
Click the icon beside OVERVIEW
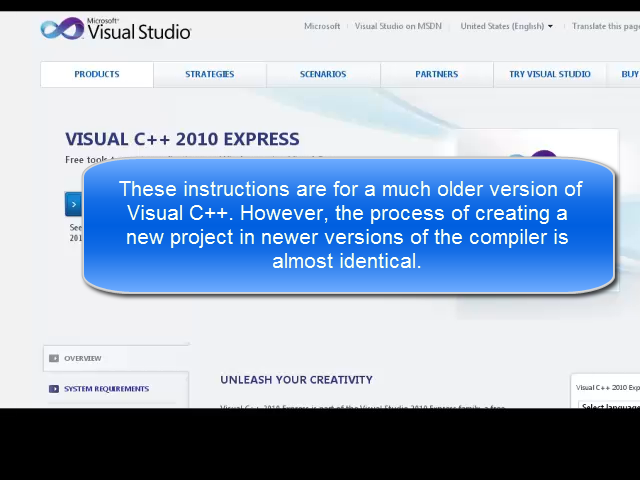click(54, 358)
